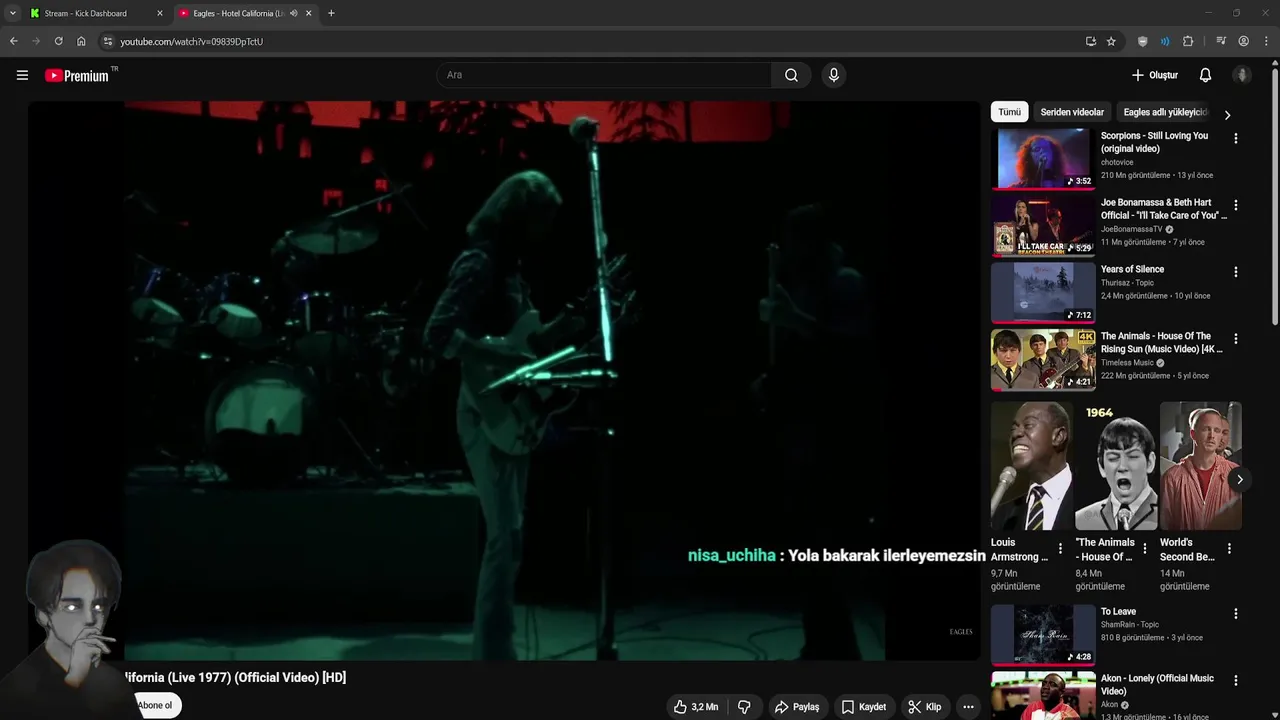The width and height of the screenshot is (1280, 720).
Task: Select the Eagles adlı yükleyiciden chip
Action: click(1166, 112)
